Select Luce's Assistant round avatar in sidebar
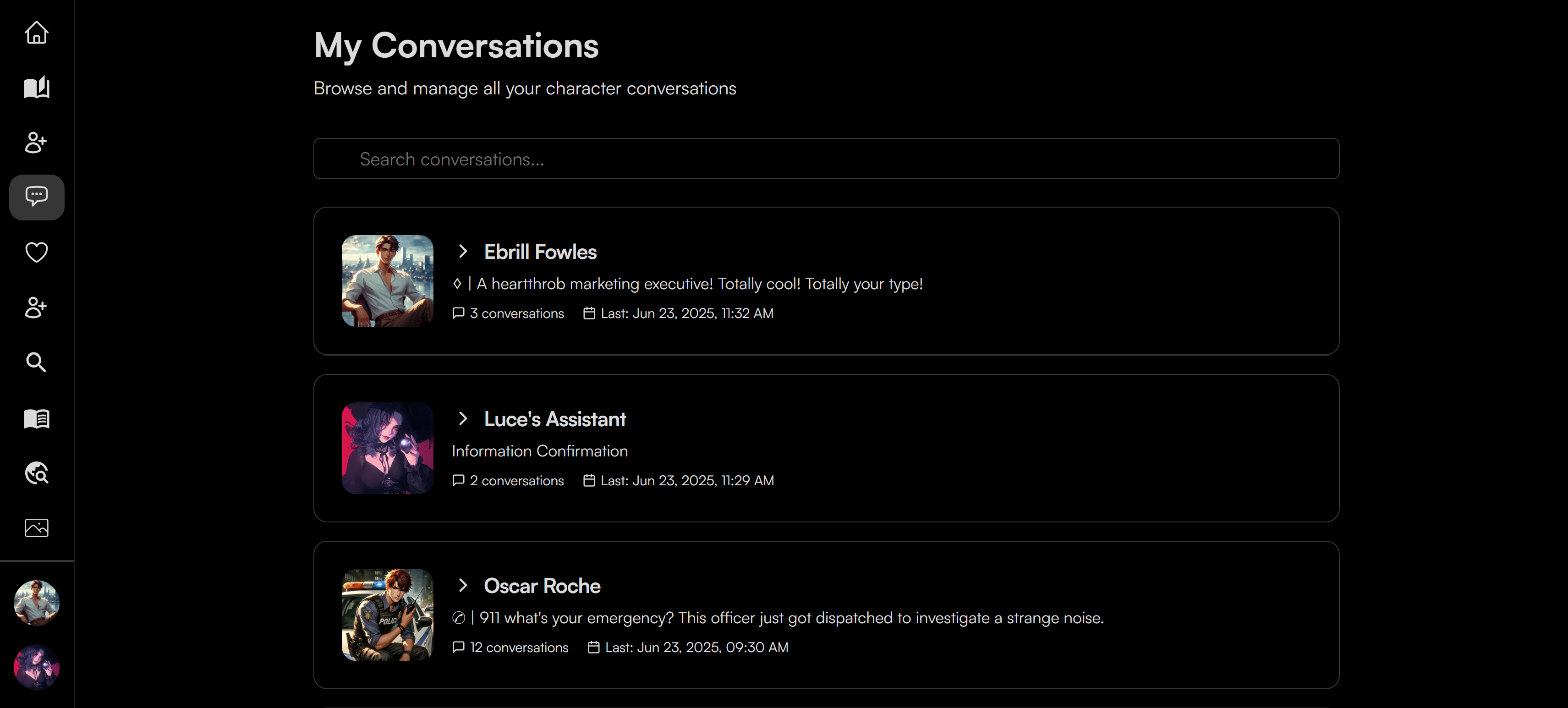 37,667
